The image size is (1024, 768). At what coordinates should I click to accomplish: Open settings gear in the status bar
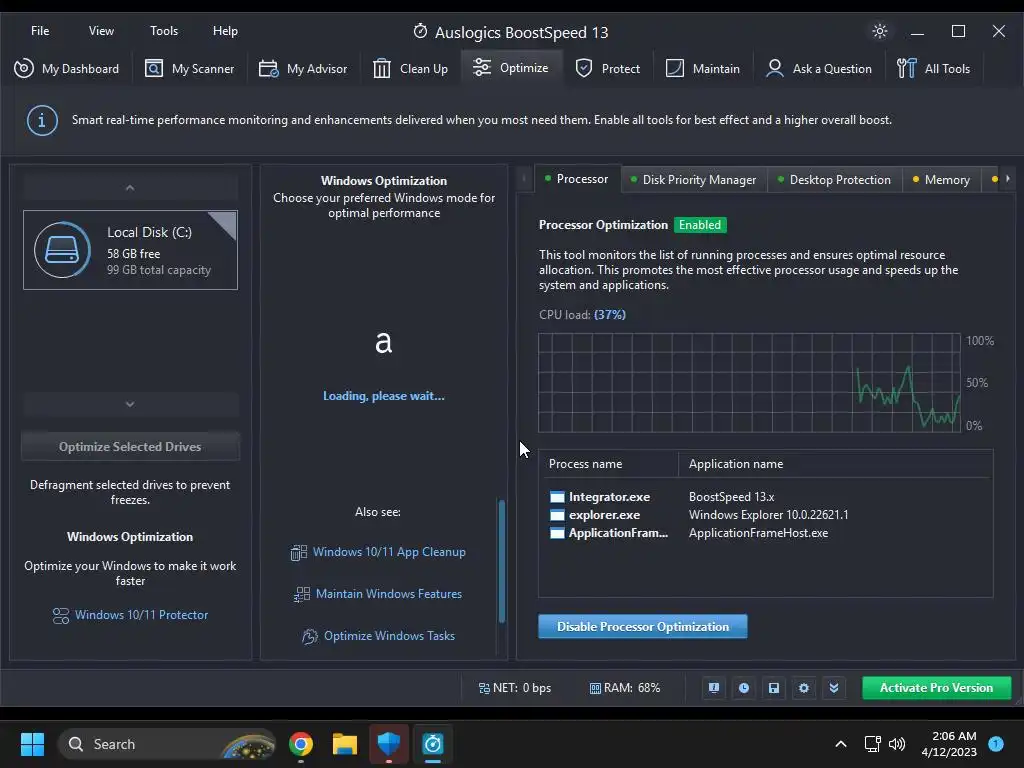pos(804,688)
